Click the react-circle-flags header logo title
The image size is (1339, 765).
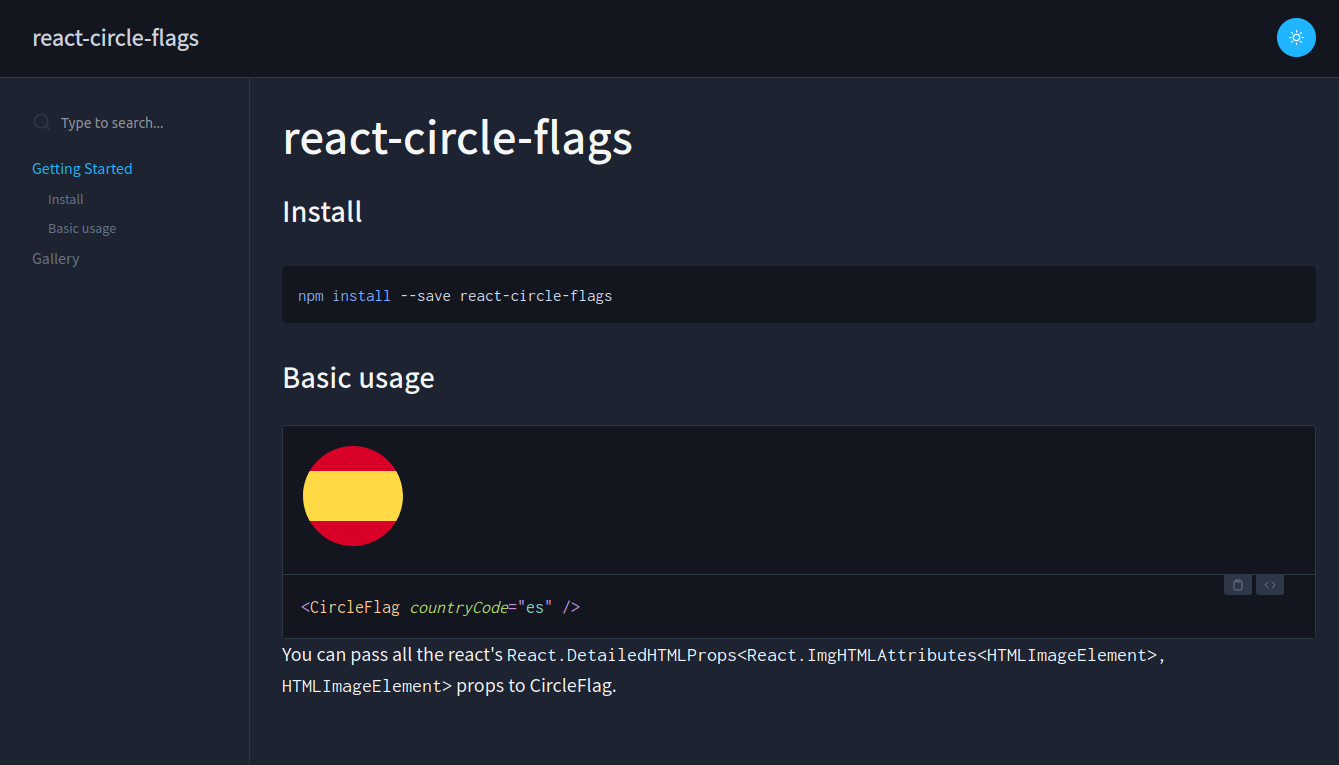click(x=116, y=38)
